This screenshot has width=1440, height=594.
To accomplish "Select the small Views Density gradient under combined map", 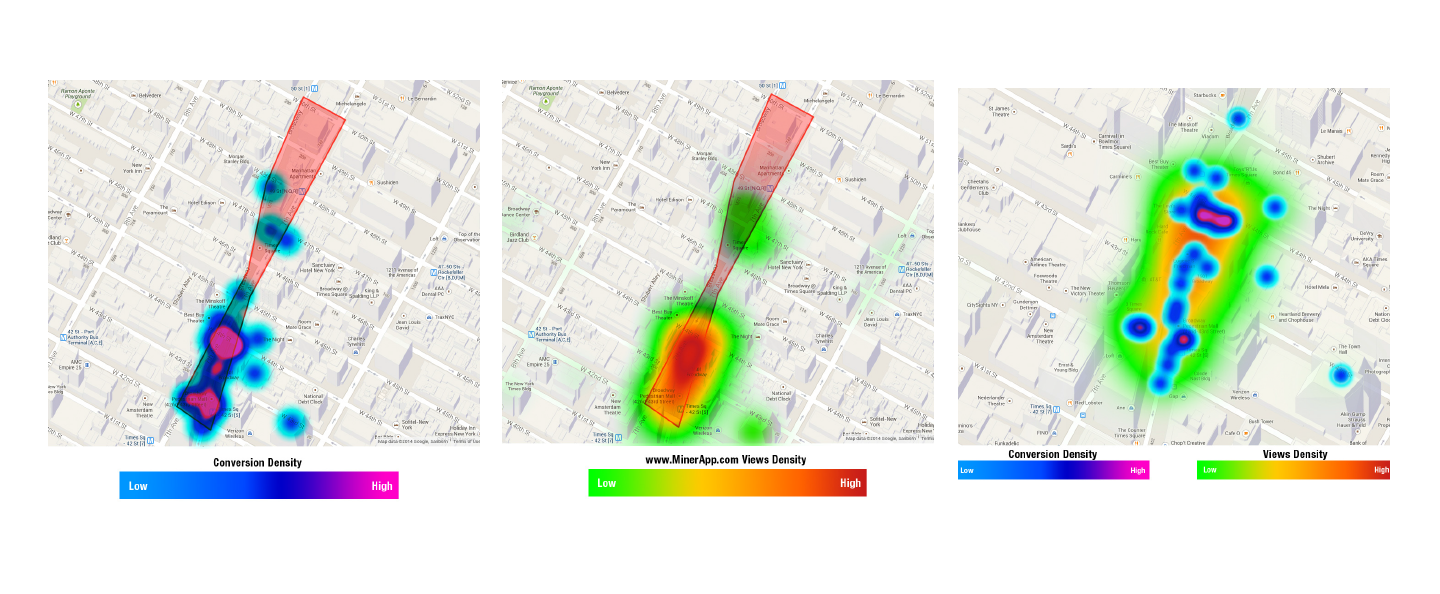I will 1293,470.
